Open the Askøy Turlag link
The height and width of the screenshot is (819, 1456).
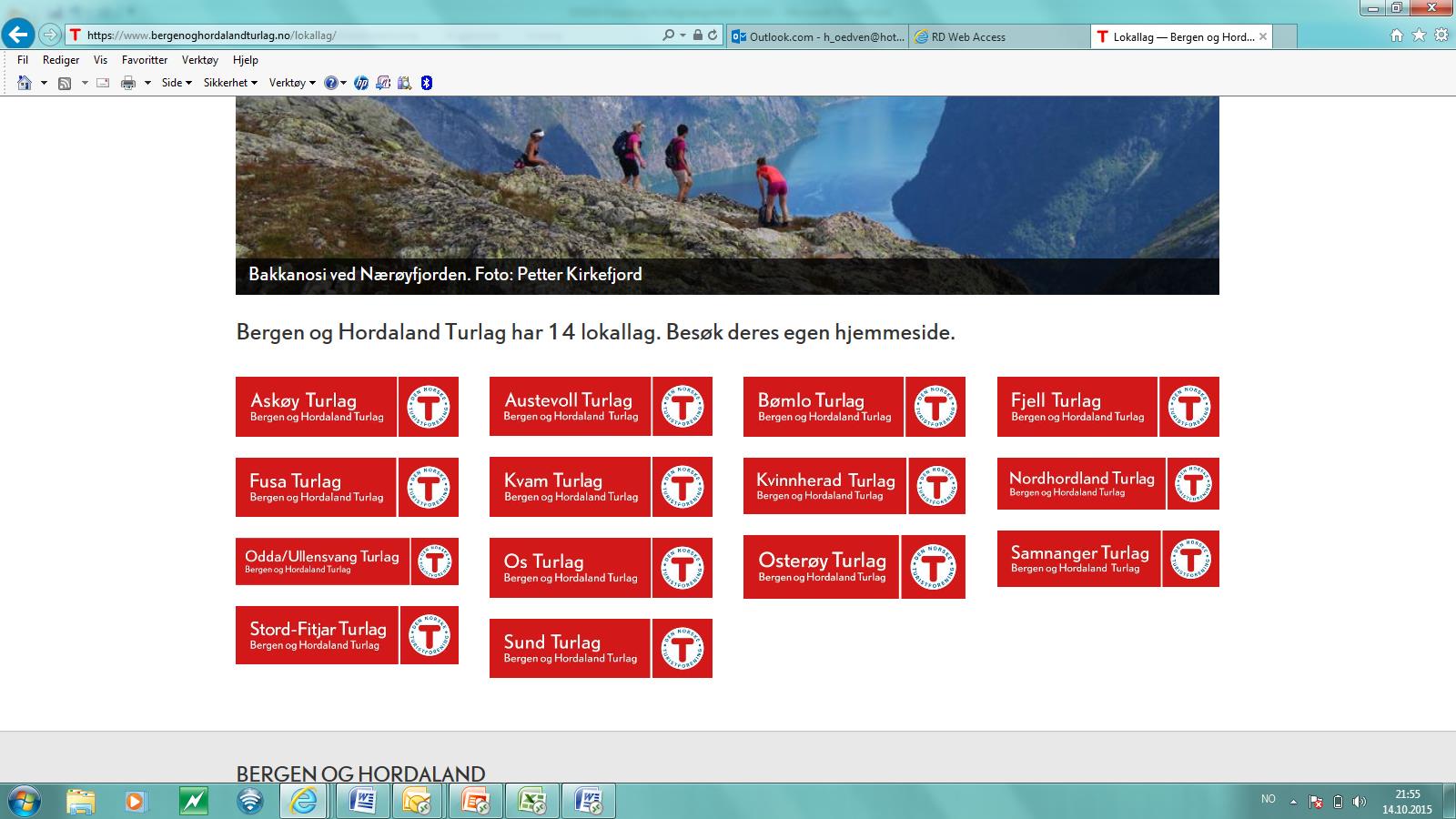tap(347, 407)
